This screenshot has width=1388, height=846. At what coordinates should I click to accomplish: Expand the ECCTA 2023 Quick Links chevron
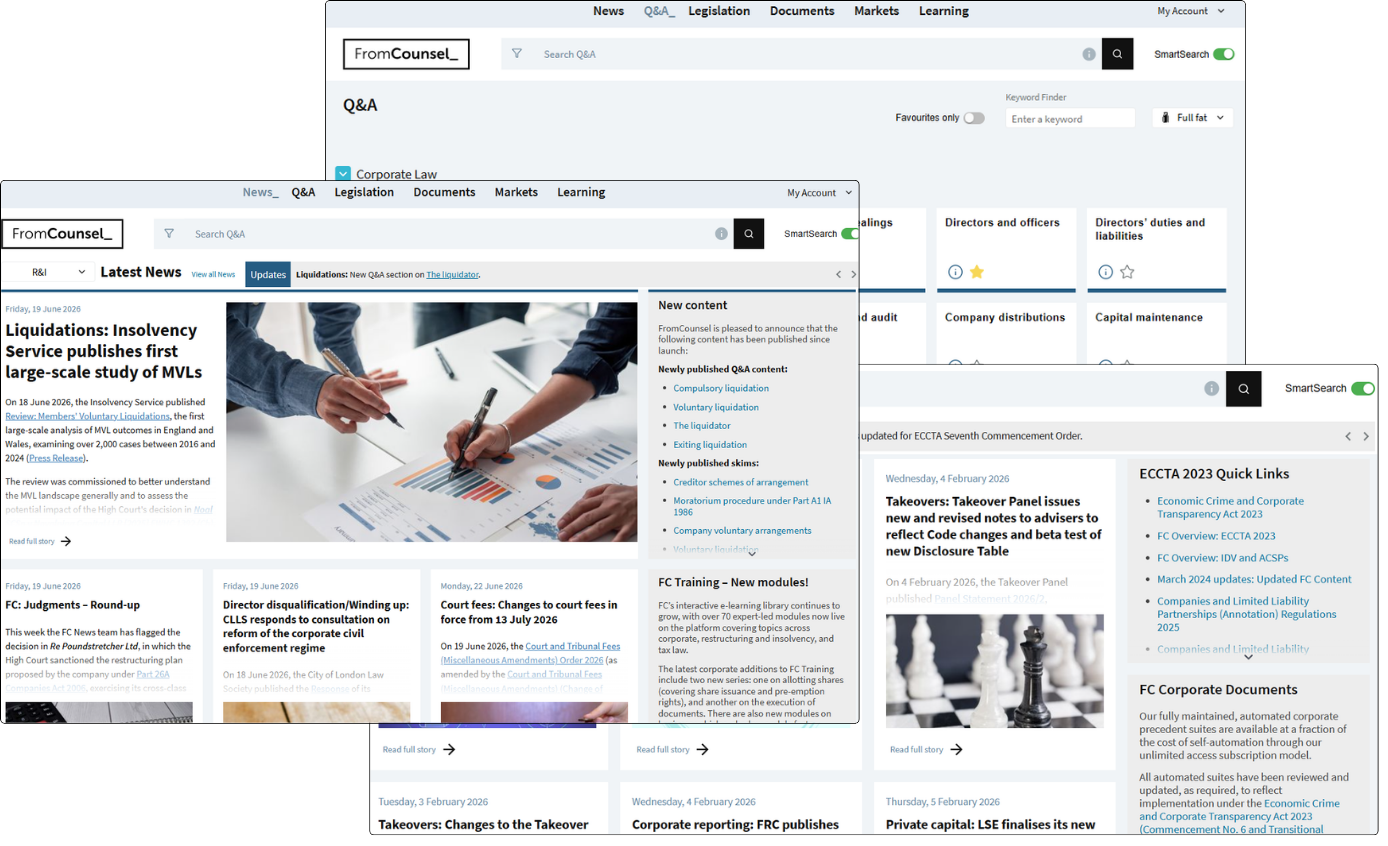(x=1248, y=657)
